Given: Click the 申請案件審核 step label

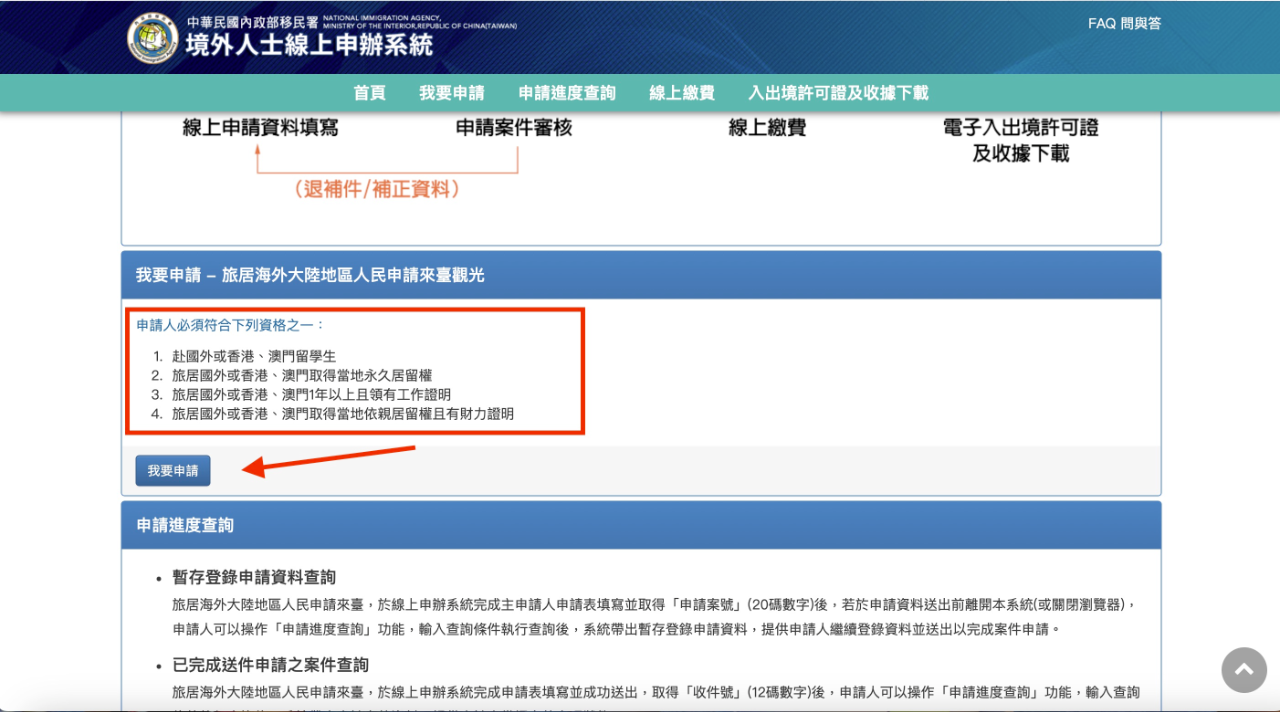Looking at the screenshot, I should coord(514,128).
